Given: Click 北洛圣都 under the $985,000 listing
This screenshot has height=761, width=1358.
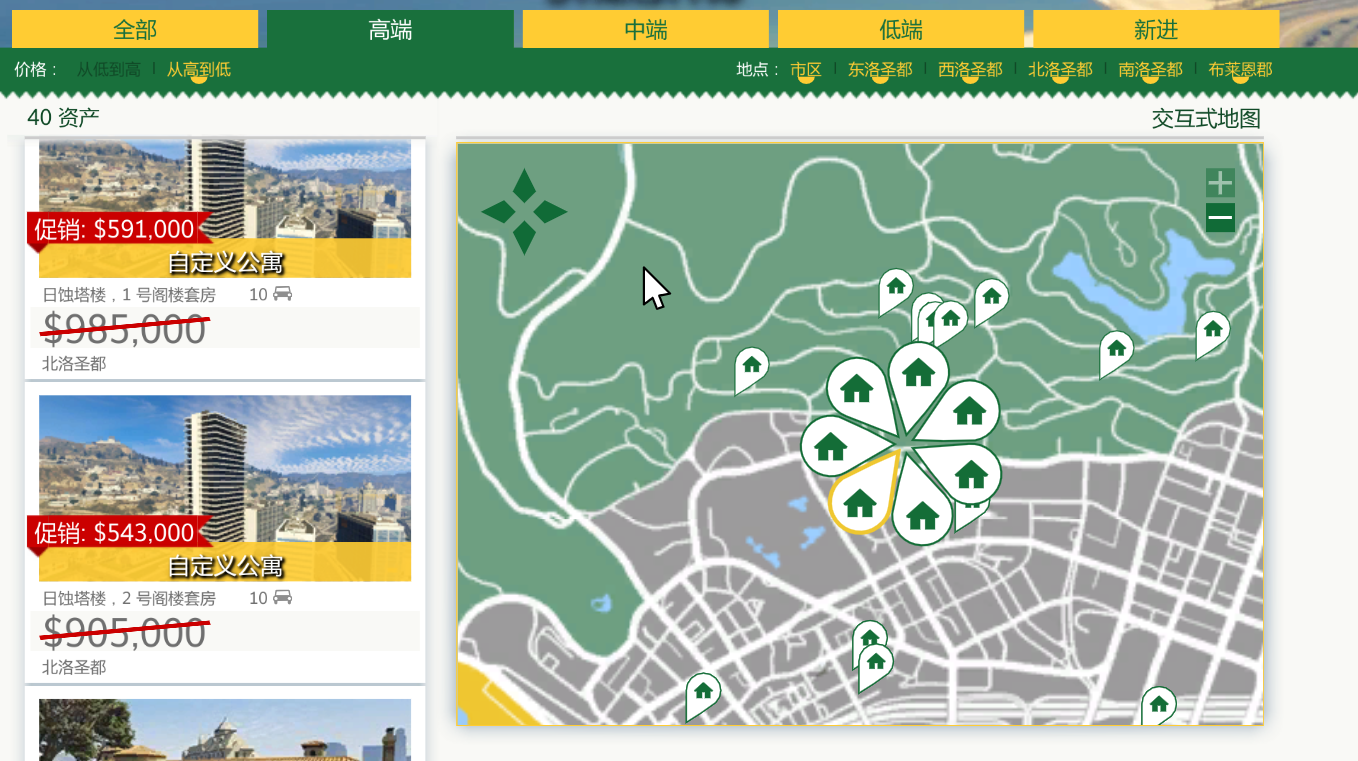Looking at the screenshot, I should tap(74, 364).
